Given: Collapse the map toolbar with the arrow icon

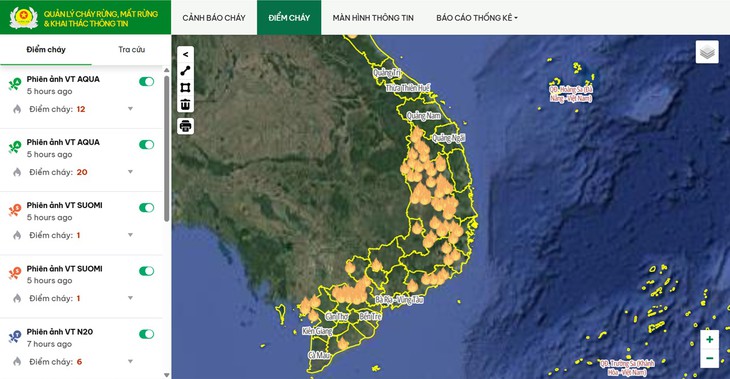Looking at the screenshot, I should tap(185, 54).
